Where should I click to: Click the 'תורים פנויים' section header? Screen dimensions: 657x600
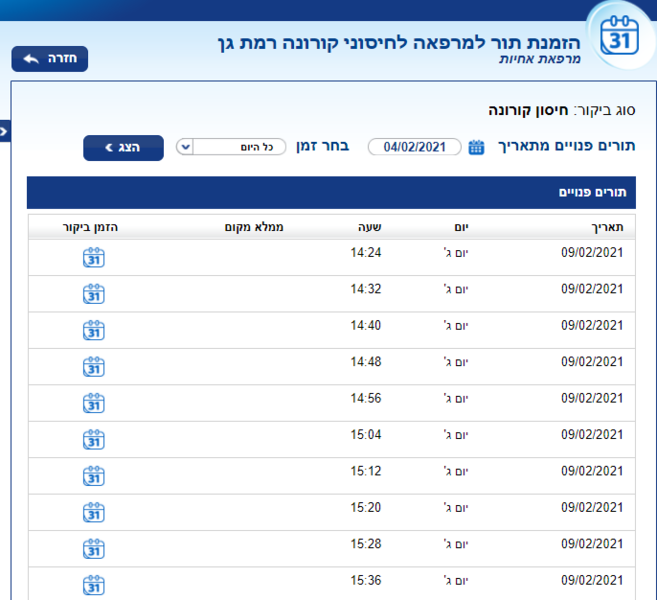tap(592, 192)
